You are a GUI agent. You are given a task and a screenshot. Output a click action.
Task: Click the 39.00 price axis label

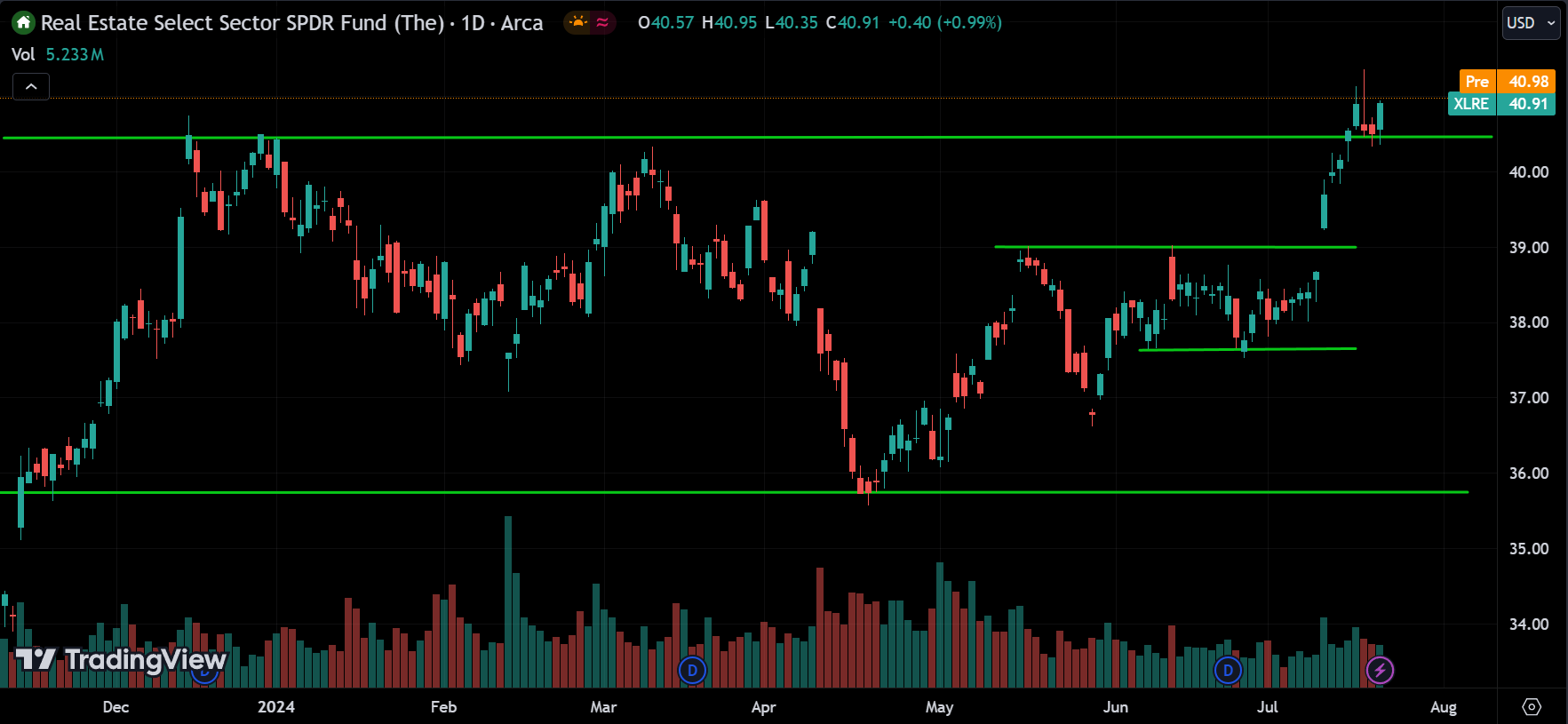pos(1529,248)
